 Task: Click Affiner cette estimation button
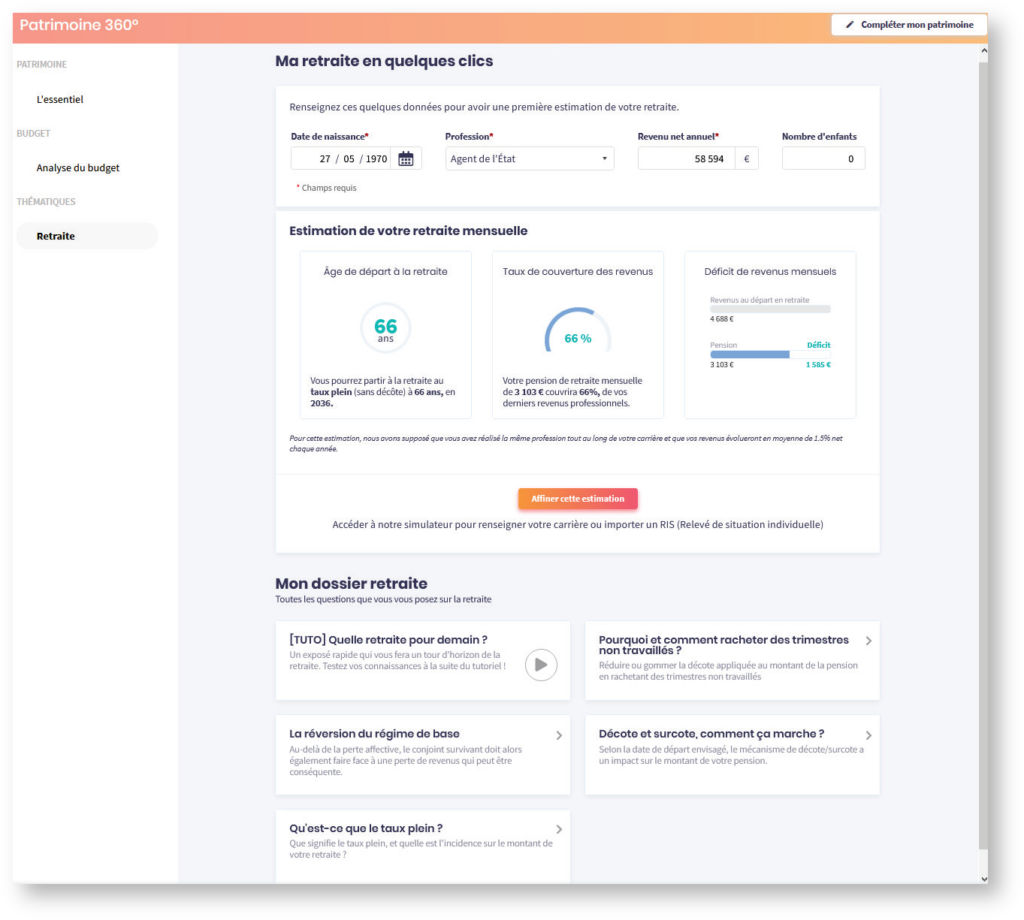click(577, 499)
